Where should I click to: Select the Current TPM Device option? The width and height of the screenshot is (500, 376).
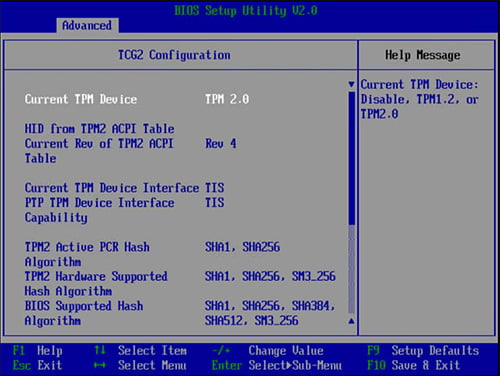[x=81, y=99]
